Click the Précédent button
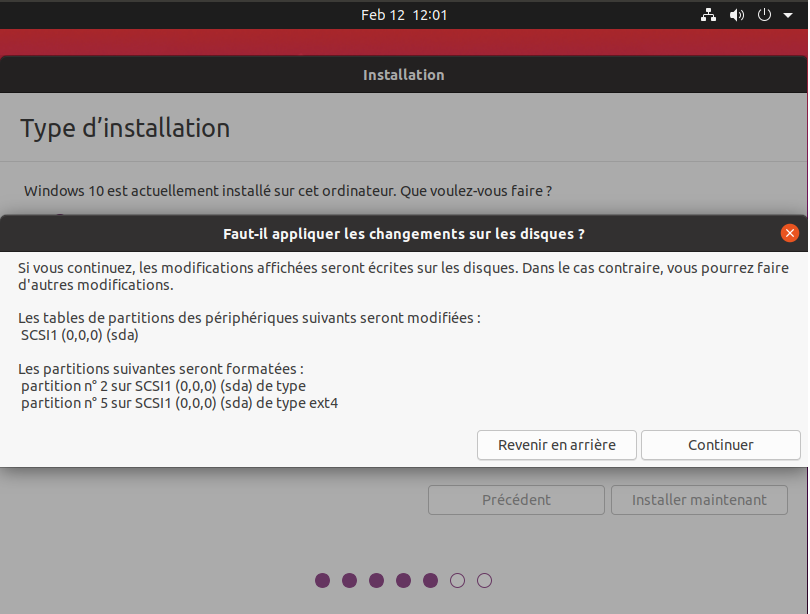The image size is (810, 614). coord(516,500)
